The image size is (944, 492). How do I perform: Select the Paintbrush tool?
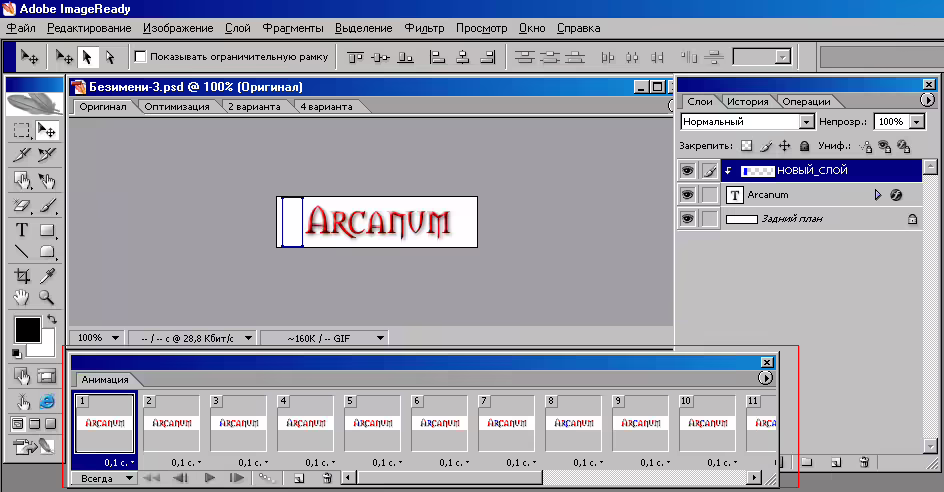pyautogui.click(x=47, y=205)
